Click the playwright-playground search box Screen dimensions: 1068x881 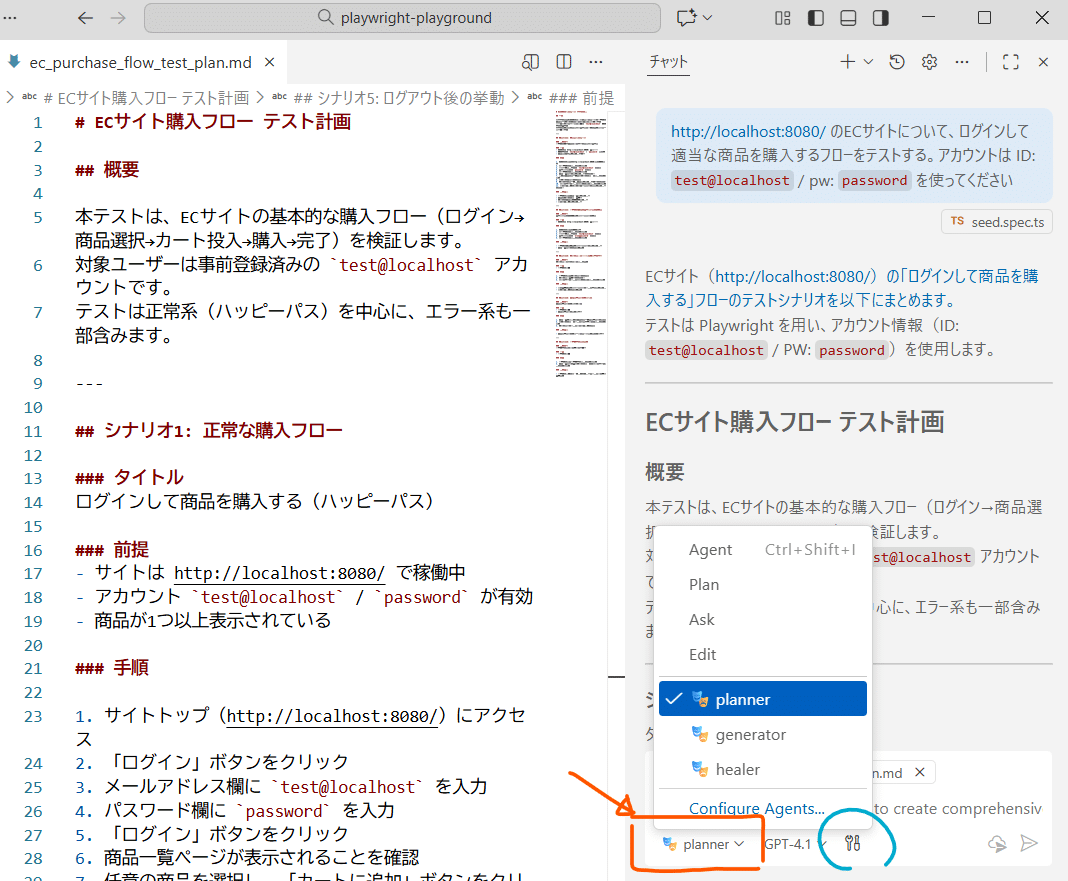coord(403,18)
